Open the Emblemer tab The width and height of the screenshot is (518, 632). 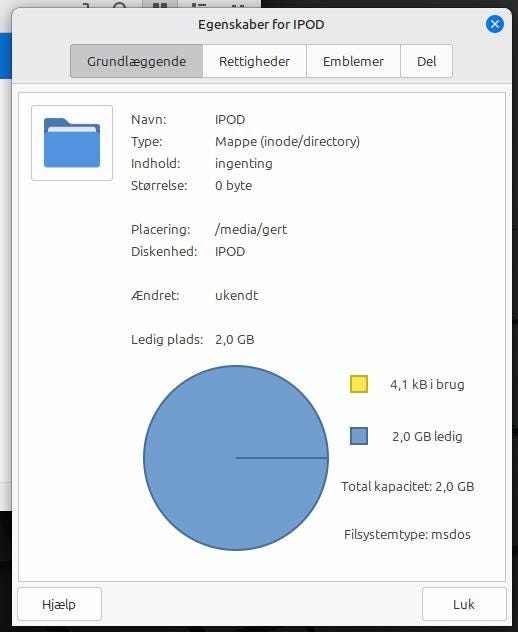pyautogui.click(x=353, y=61)
